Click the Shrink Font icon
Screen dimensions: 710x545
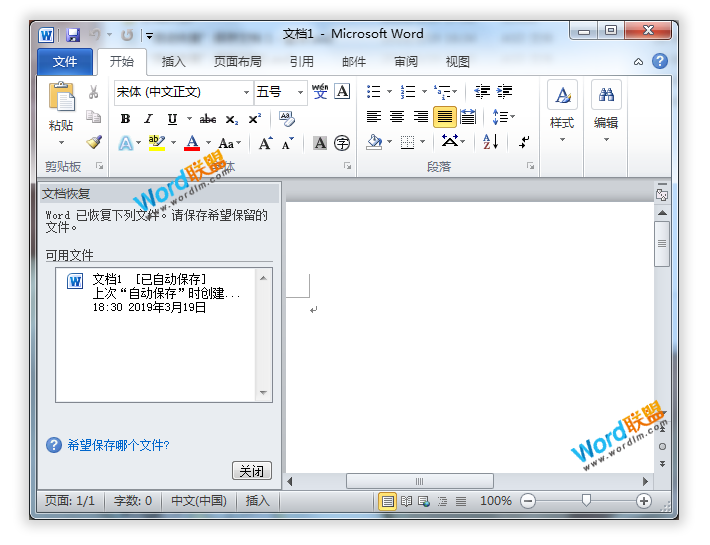[x=288, y=143]
